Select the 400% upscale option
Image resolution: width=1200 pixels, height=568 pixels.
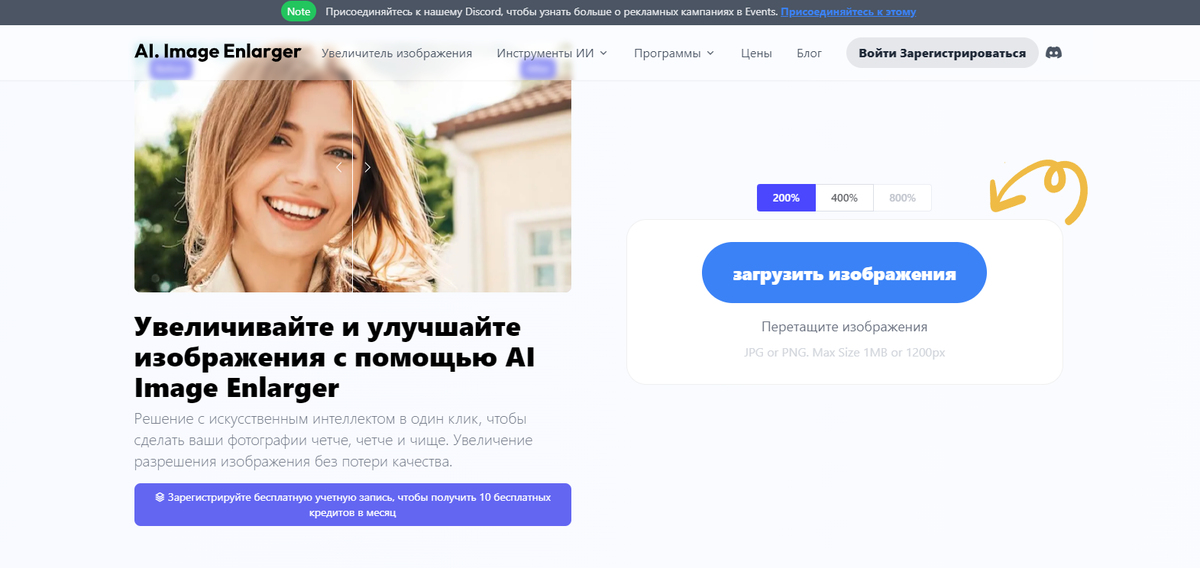click(x=844, y=198)
